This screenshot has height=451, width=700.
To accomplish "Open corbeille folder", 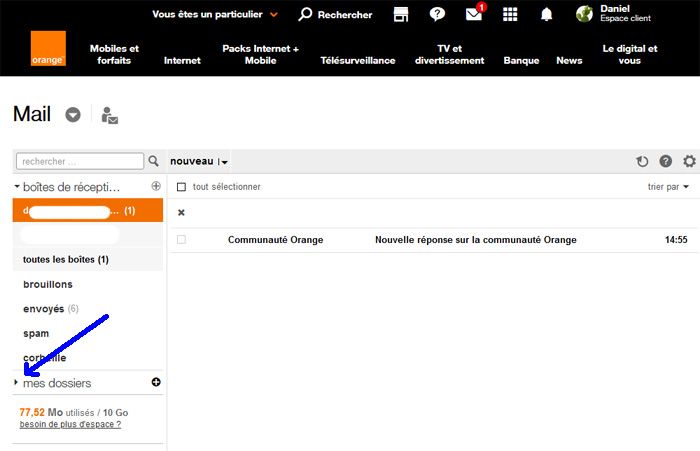I will tap(45, 358).
